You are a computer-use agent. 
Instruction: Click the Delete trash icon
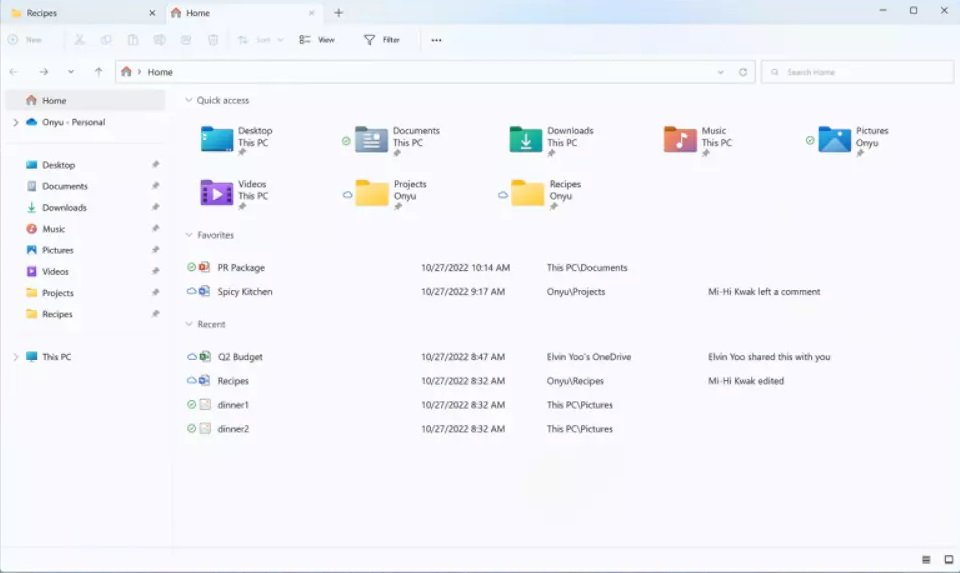coord(213,40)
